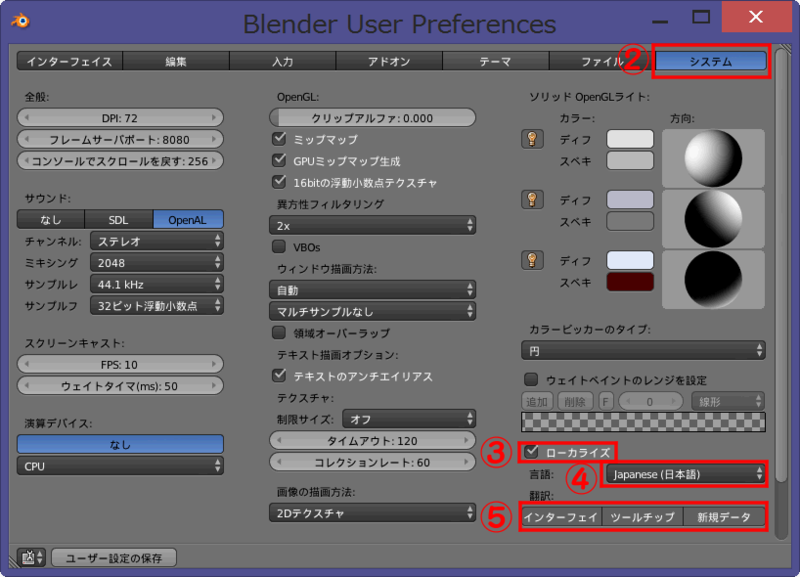Select SDL sound device option
Viewport: 800px width, 577px height.
(x=118, y=219)
